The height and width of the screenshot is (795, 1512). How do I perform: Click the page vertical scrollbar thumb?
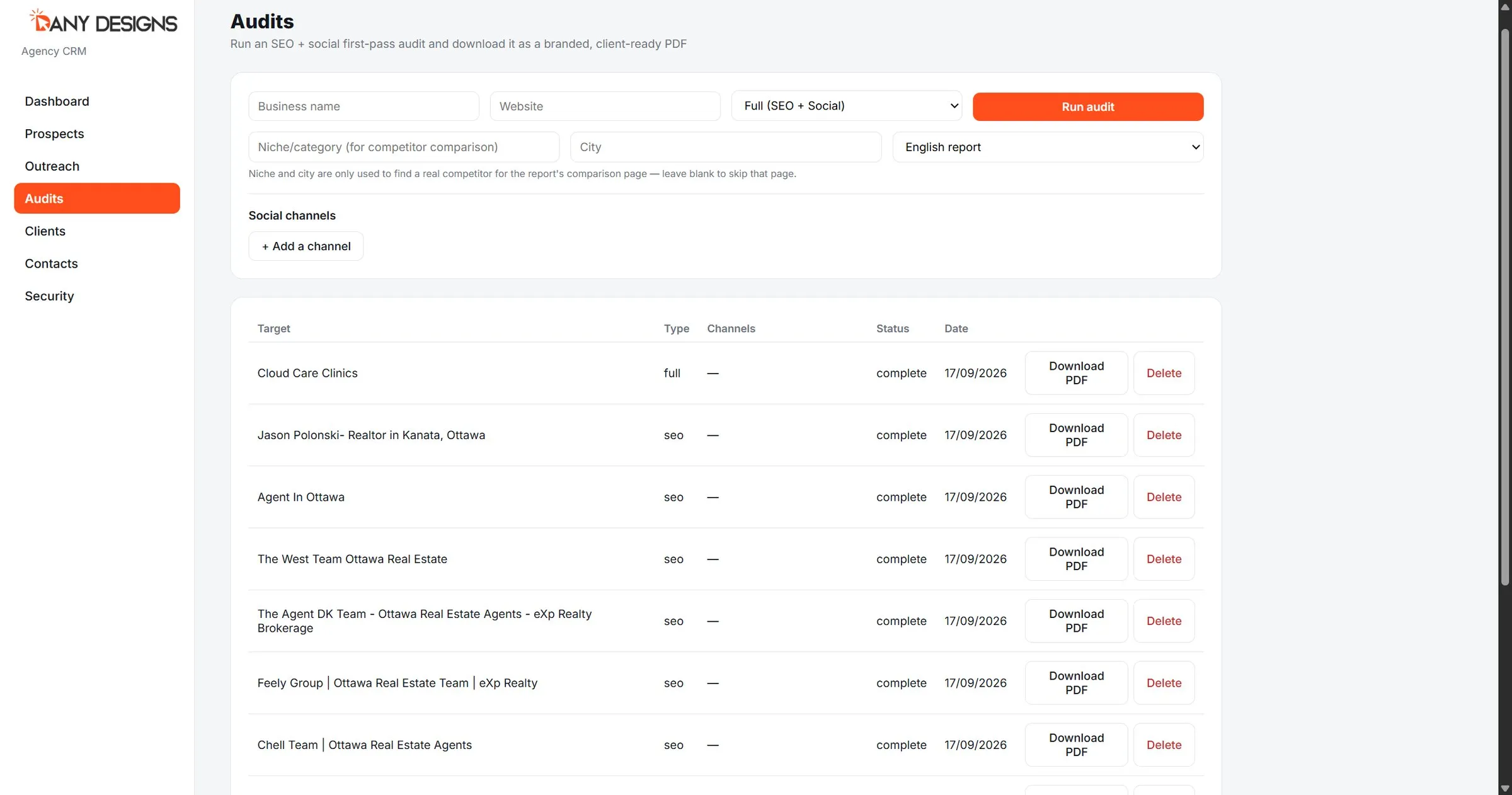pos(1505,307)
